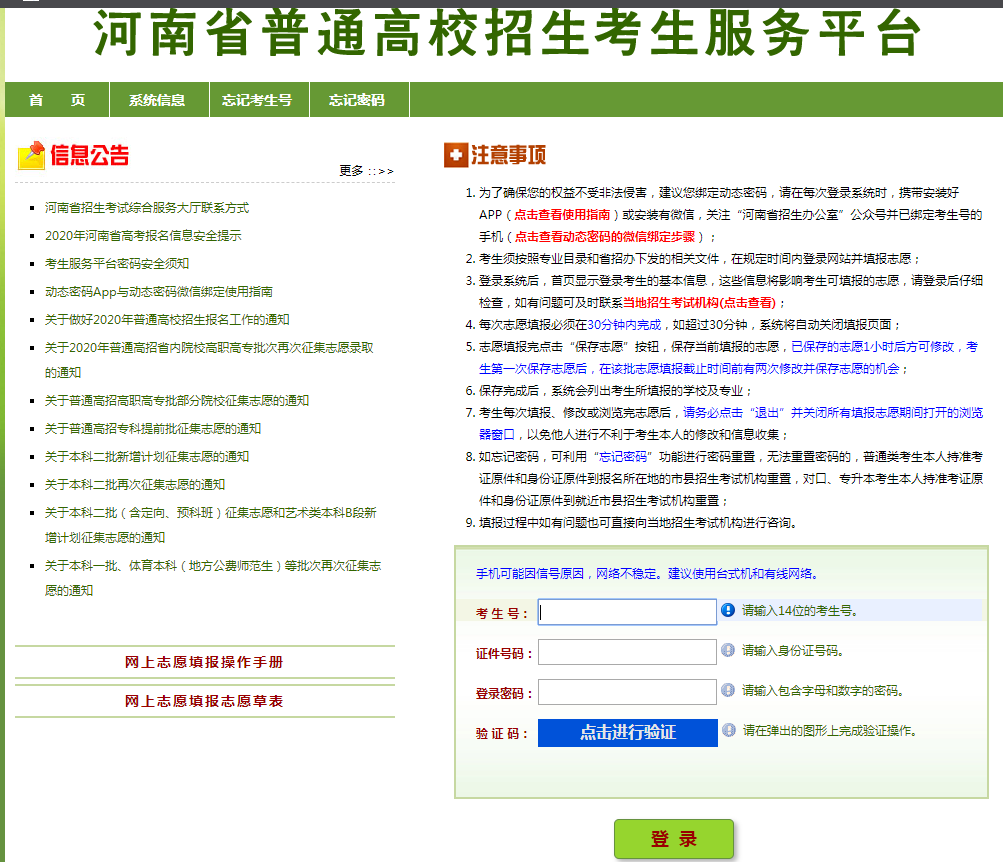Viewport: 1003px width, 862px height.
Task: Click the 登录密码 input field
Action: (627, 691)
